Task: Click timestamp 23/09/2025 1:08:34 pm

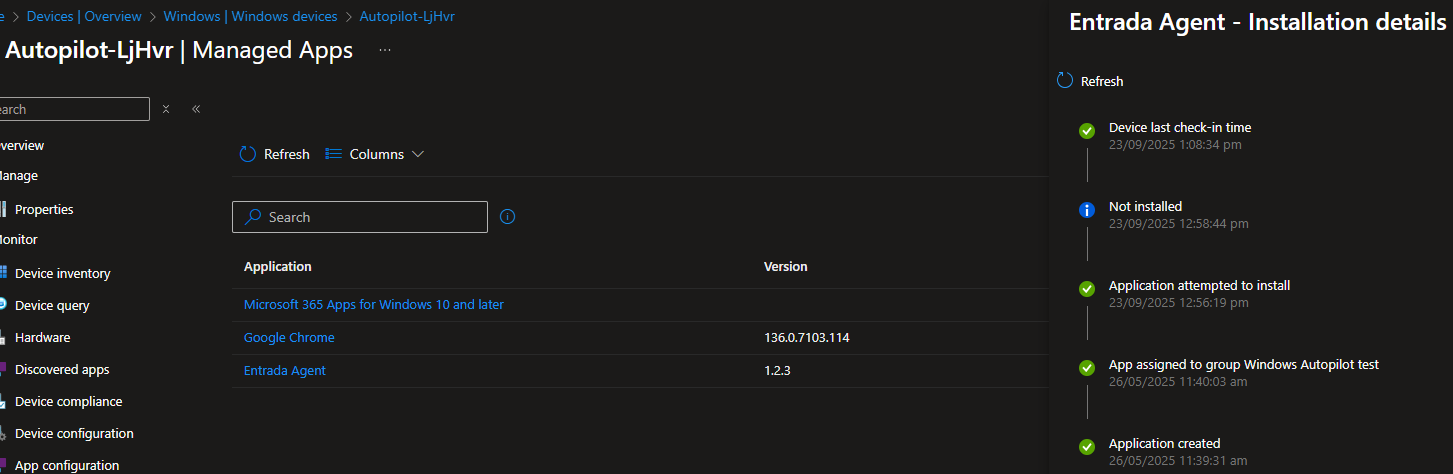Action: point(1175,144)
